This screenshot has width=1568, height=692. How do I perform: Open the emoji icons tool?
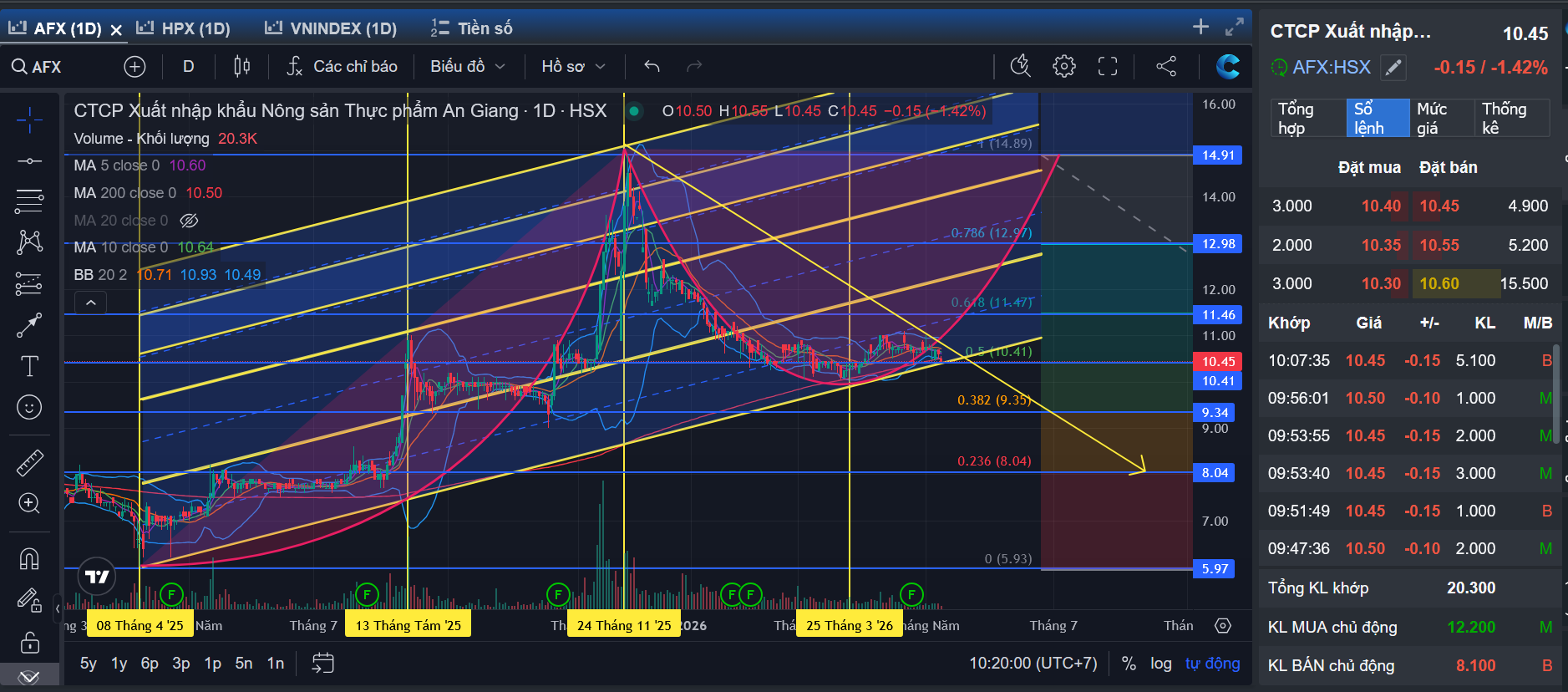pos(29,407)
